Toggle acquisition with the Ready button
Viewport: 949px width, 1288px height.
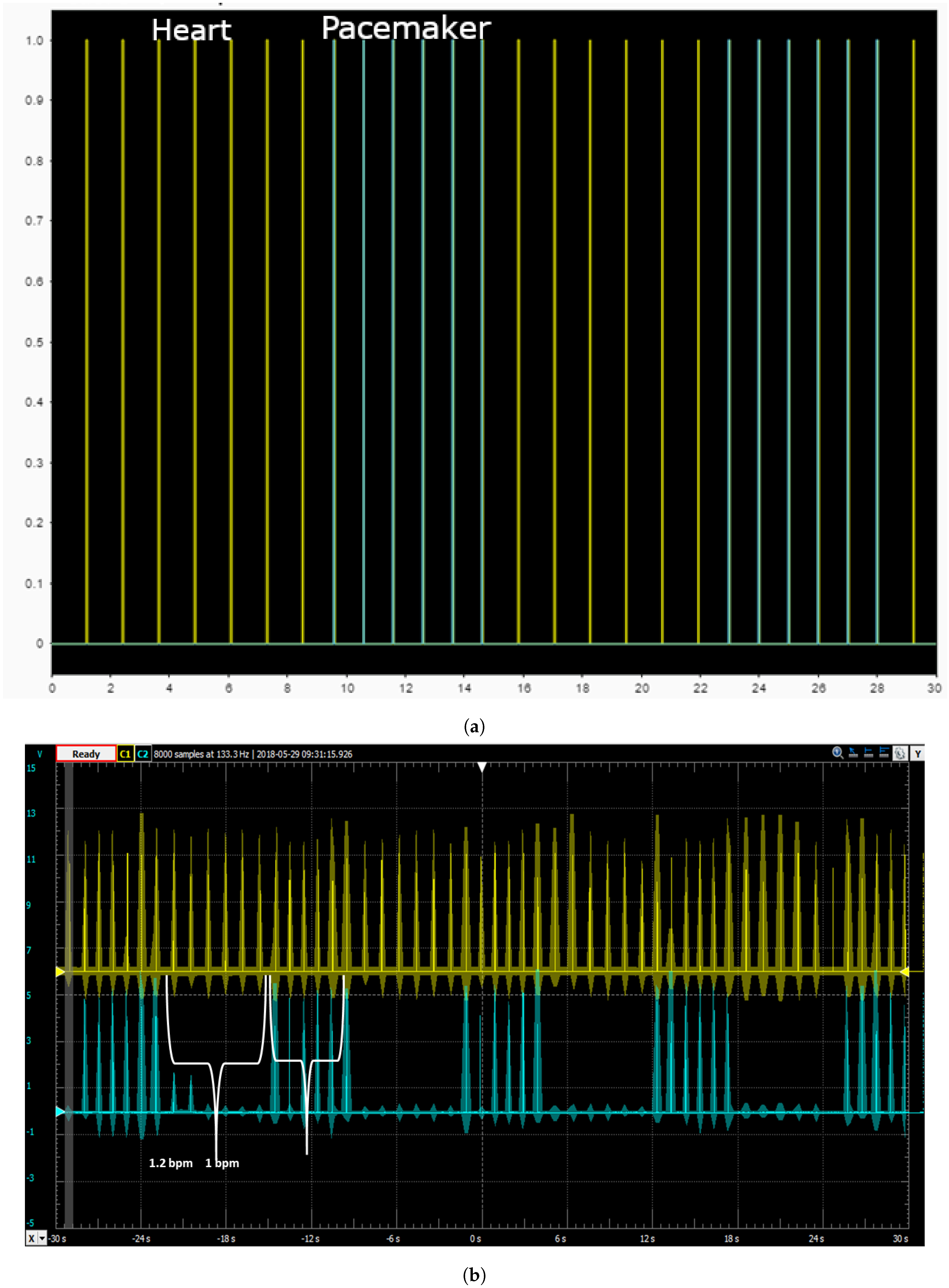pyautogui.click(x=86, y=753)
